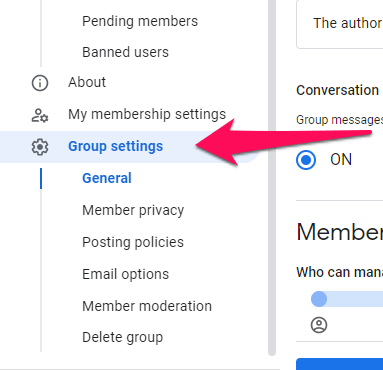This screenshot has height=370, width=383.
Task: Open Banned users page
Action: click(125, 52)
